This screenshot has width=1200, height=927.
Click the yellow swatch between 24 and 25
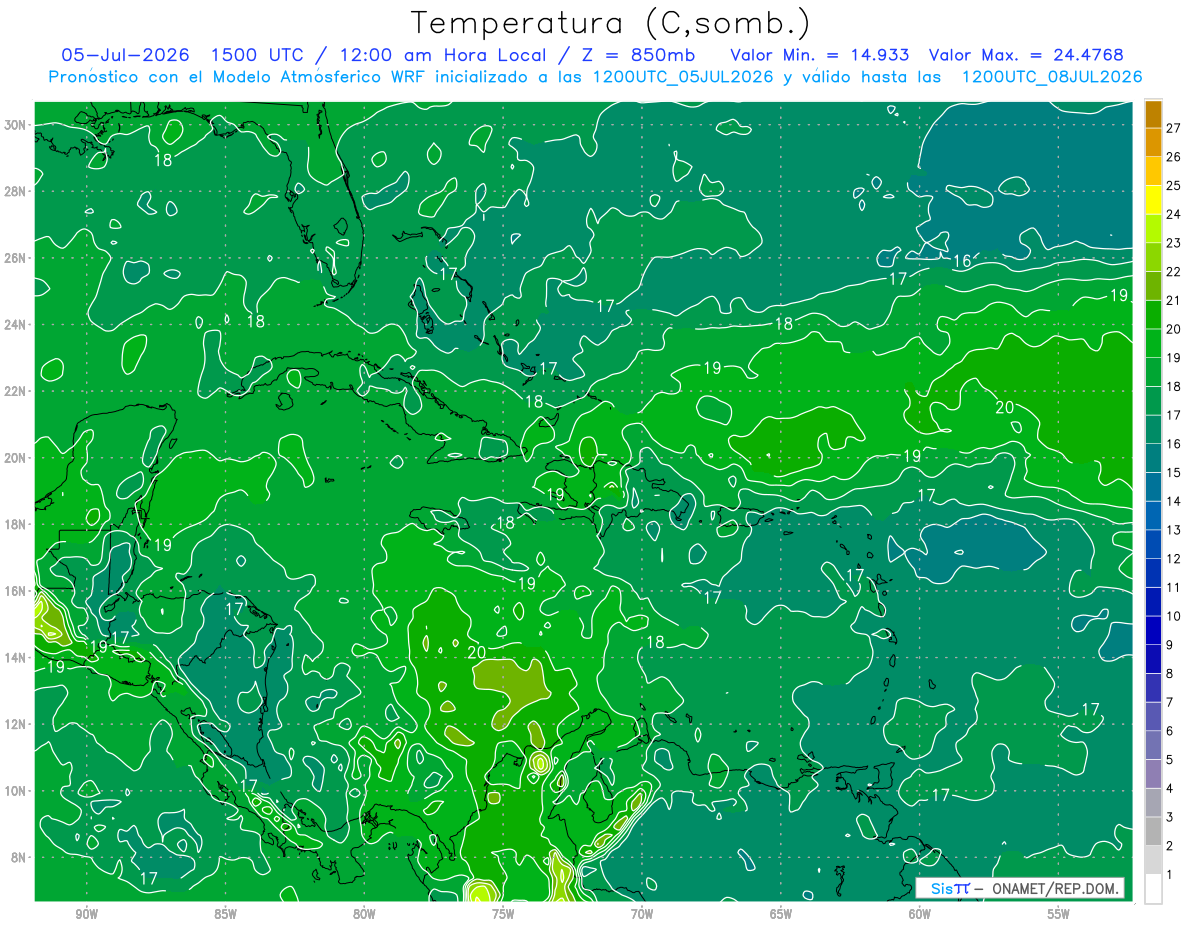pyautogui.click(x=1154, y=199)
